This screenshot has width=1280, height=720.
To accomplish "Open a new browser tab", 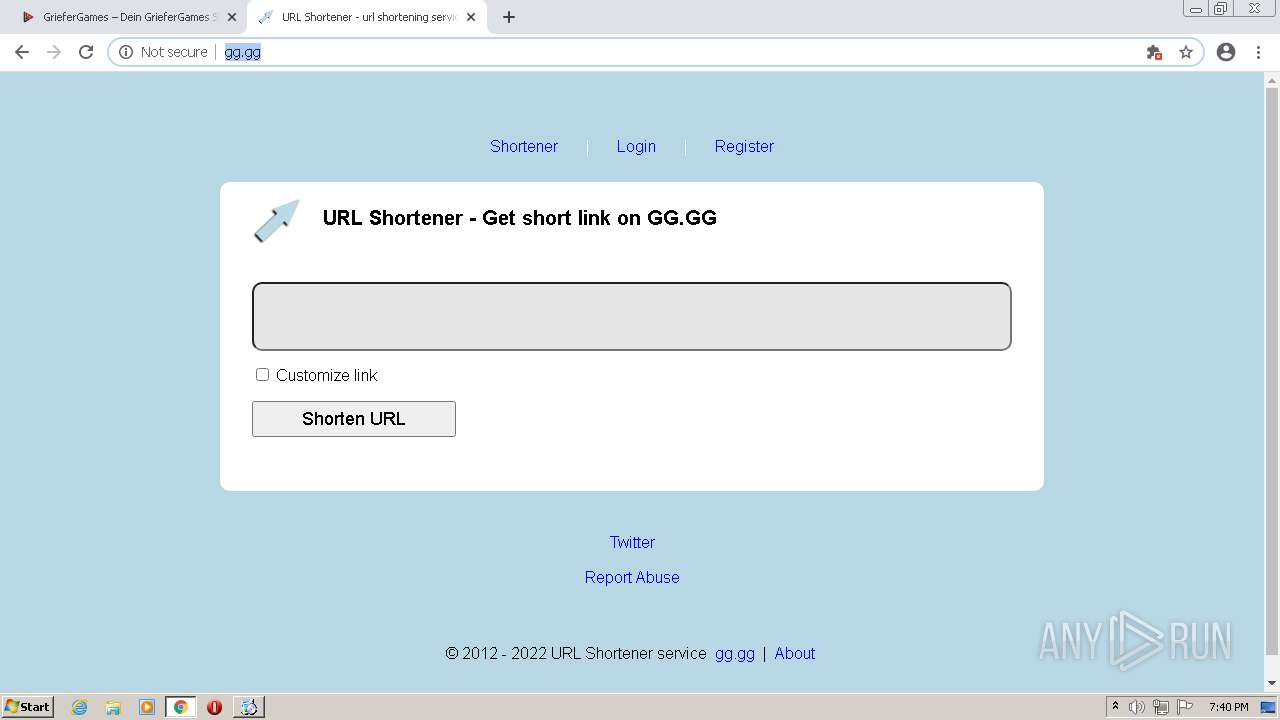I will 509,17.
